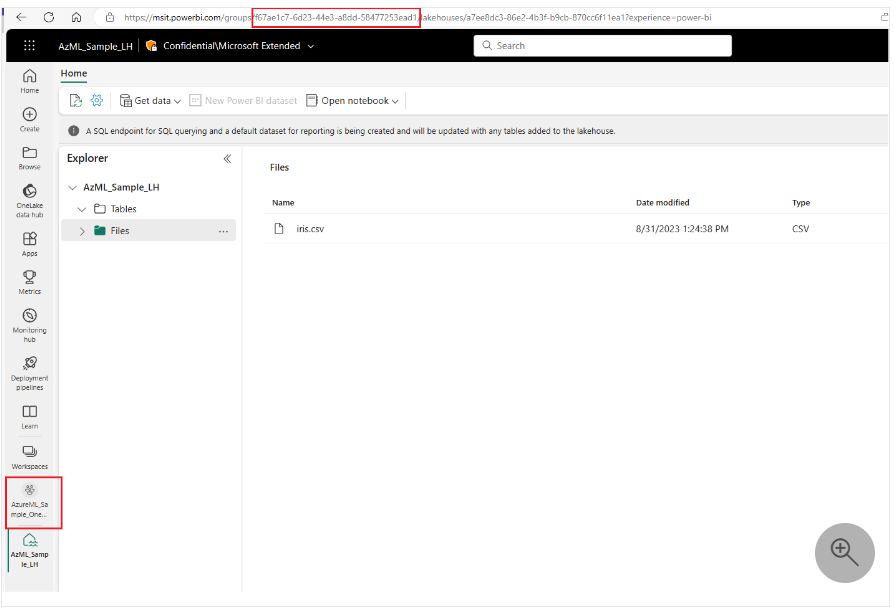Click the iris.csv file icon

[x=279, y=229]
